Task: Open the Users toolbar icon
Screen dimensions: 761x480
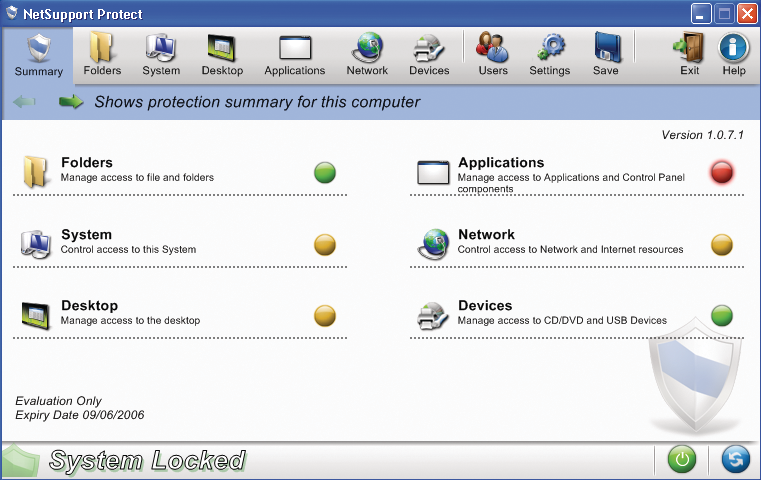Action: 493,54
